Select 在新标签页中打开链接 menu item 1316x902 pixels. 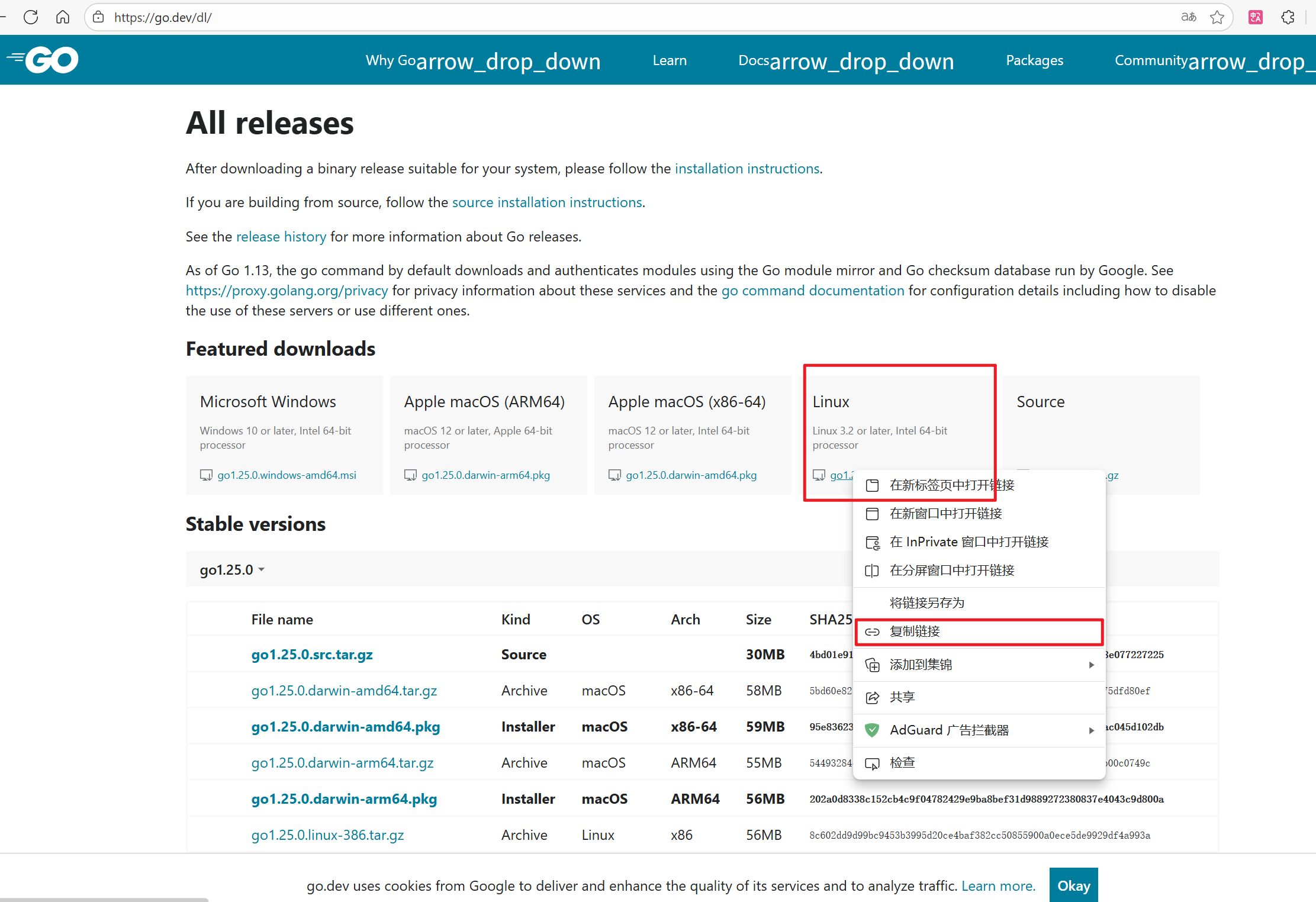tap(979, 485)
